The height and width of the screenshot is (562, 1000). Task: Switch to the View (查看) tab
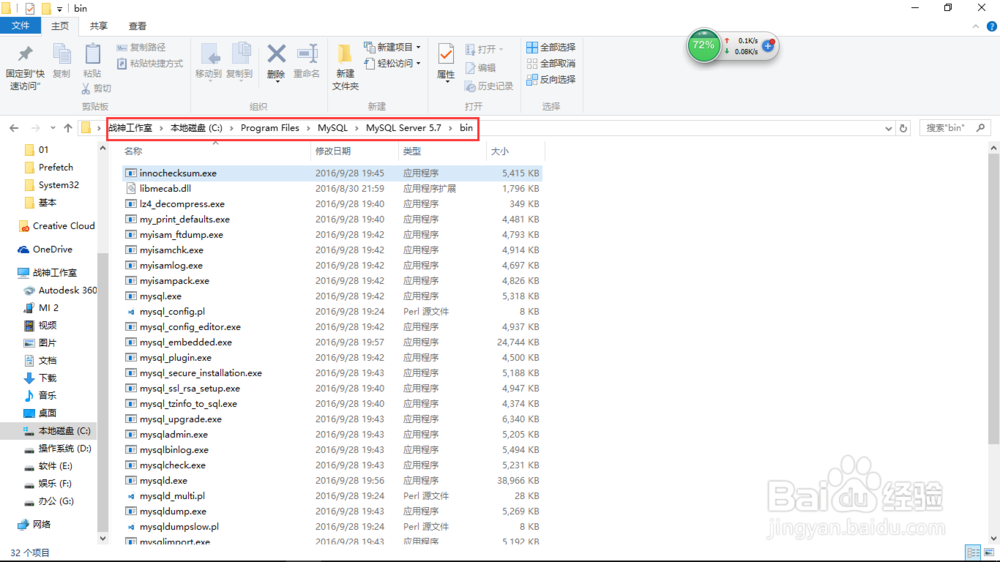(137, 26)
